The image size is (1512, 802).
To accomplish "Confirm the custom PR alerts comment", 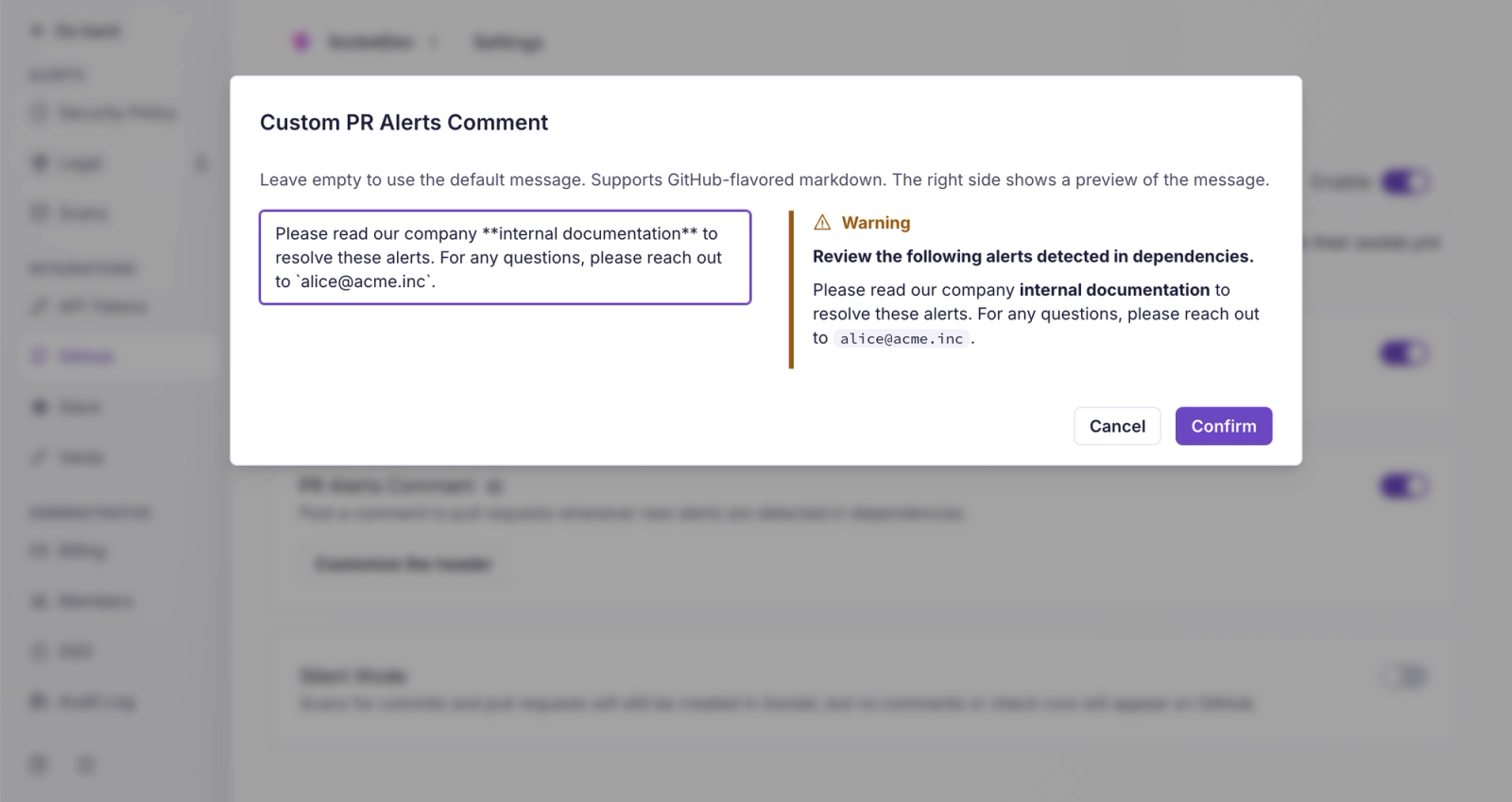I will click(1224, 426).
